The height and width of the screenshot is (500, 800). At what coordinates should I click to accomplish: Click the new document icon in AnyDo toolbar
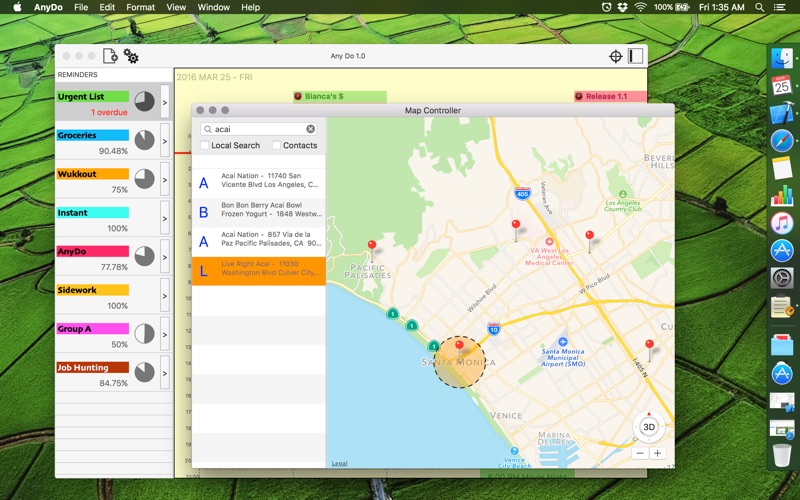110,56
